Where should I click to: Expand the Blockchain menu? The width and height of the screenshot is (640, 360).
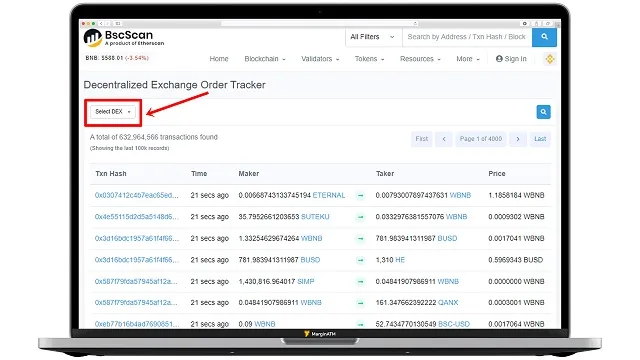coord(265,59)
